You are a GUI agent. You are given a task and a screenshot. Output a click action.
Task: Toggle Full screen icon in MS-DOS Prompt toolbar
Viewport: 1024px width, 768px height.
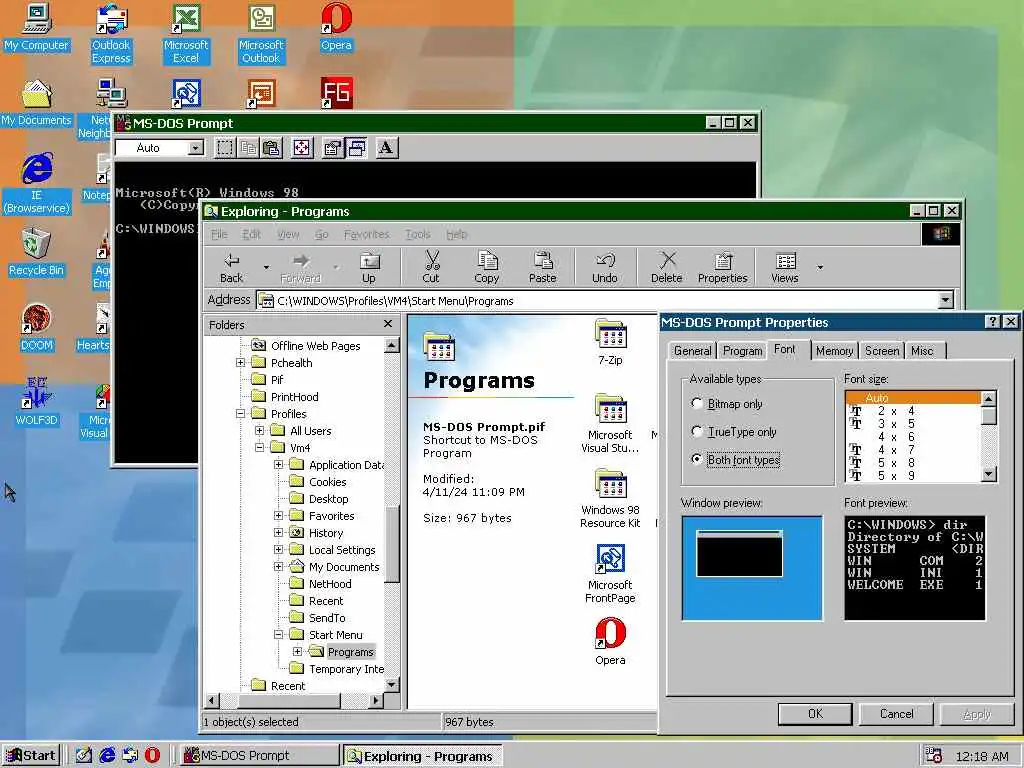point(302,148)
